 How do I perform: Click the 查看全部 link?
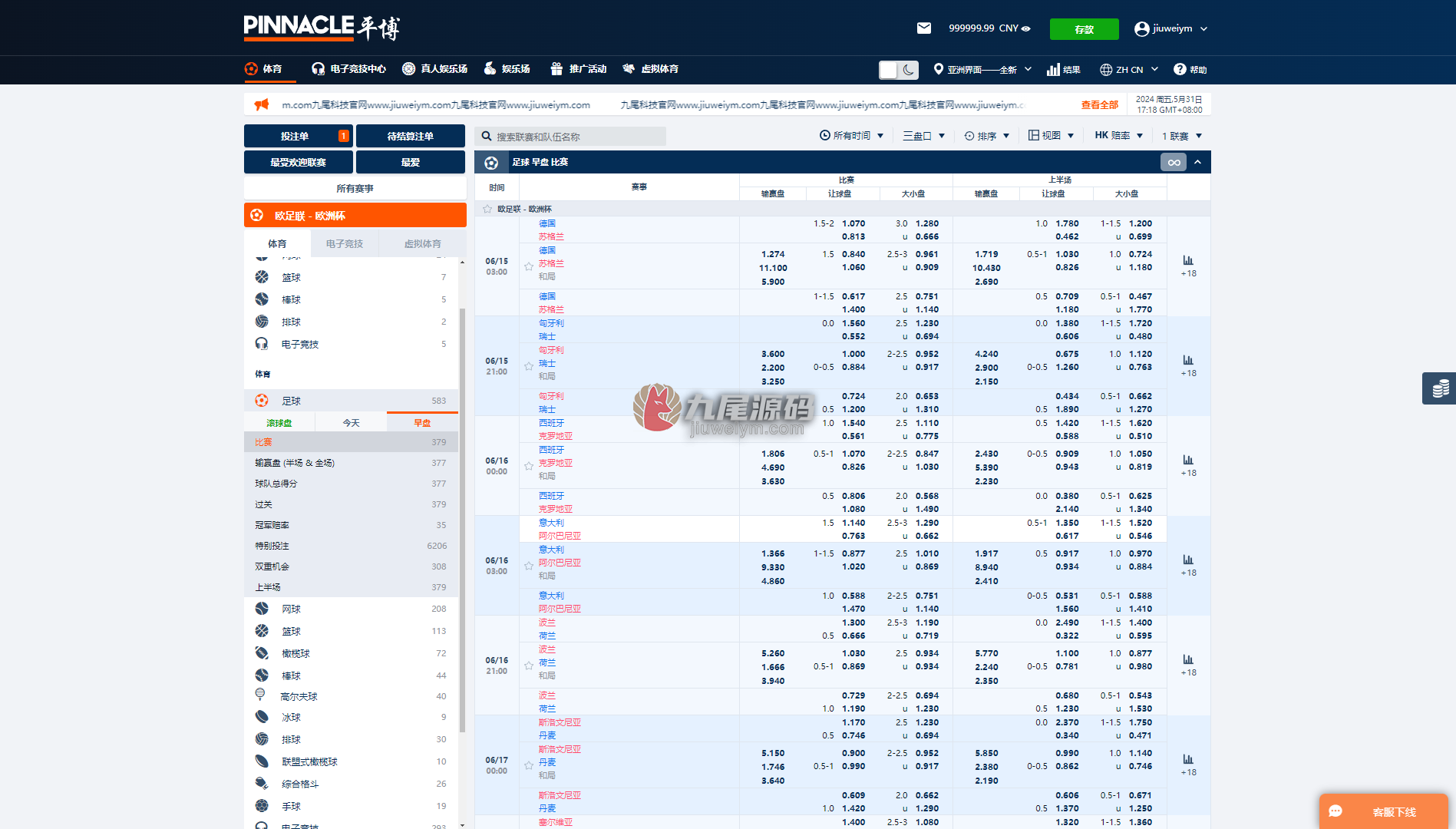[1099, 105]
